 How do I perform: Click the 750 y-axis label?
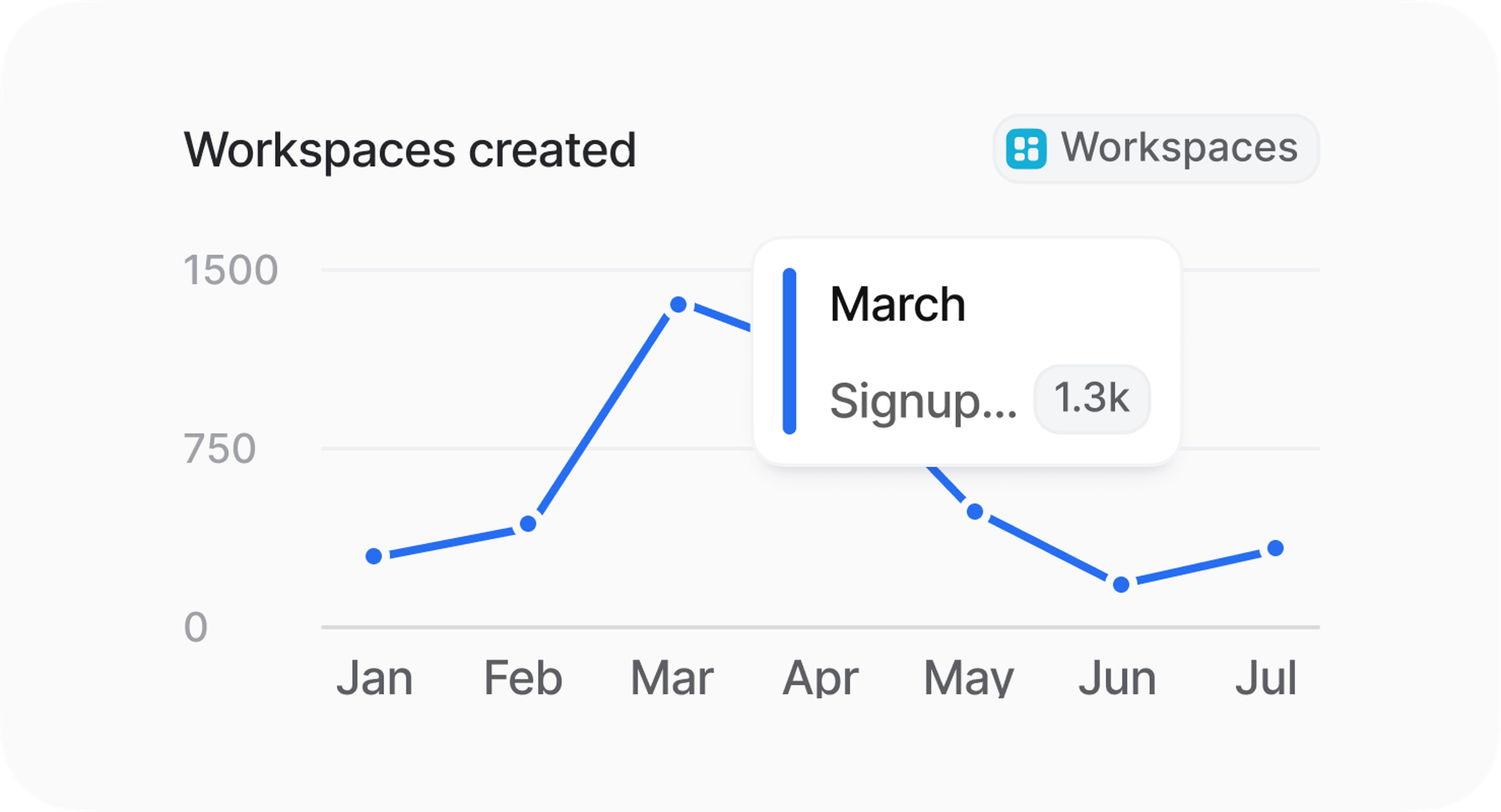tap(220, 449)
